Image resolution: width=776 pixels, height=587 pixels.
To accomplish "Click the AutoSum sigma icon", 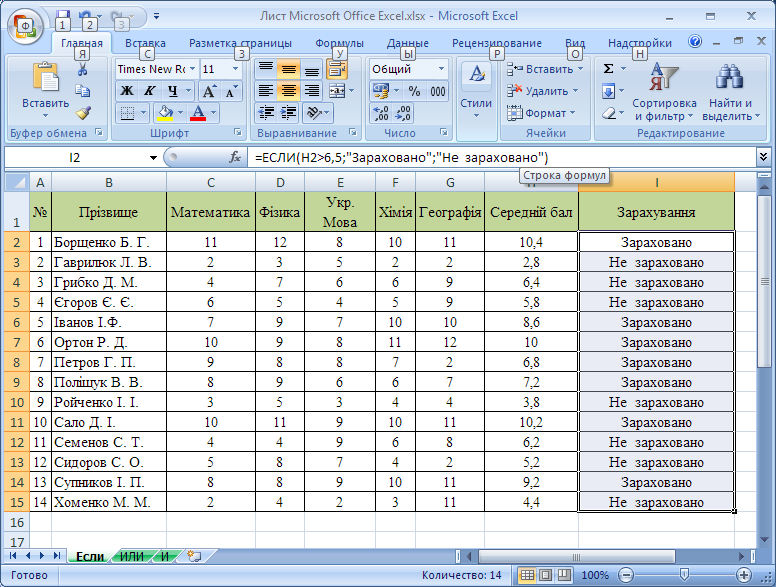I will coord(609,69).
